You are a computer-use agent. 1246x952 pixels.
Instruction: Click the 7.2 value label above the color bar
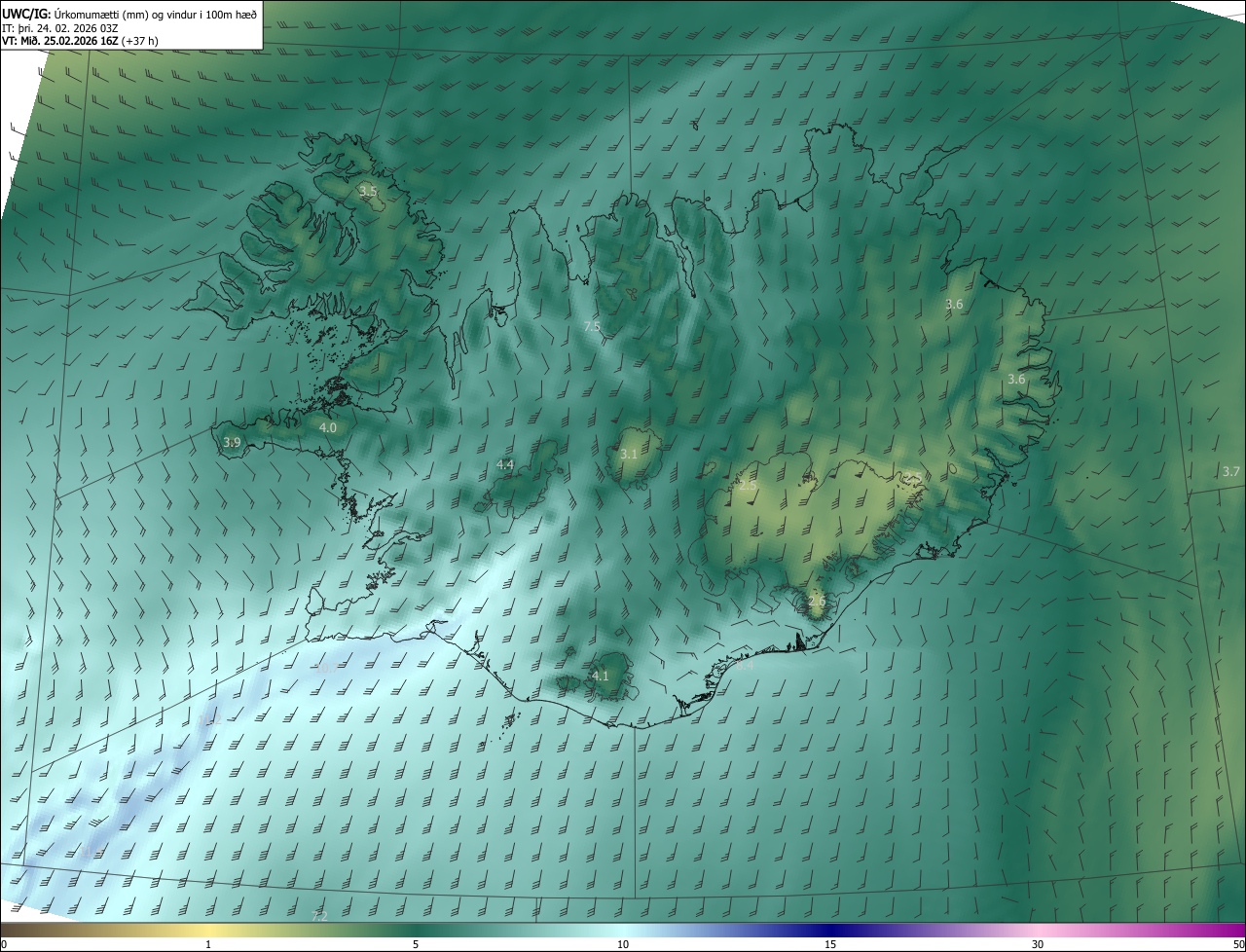(318, 917)
